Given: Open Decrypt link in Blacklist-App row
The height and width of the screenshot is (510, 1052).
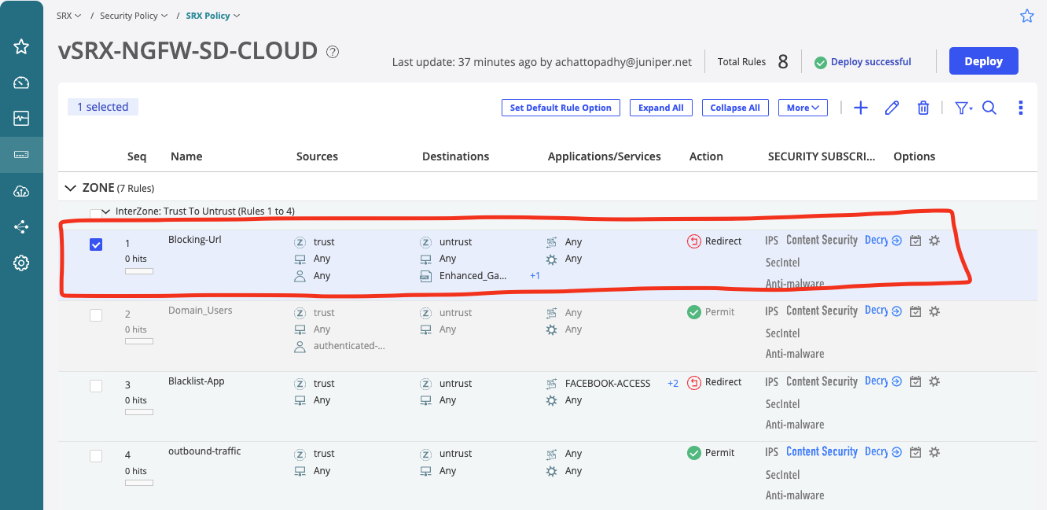Looking at the screenshot, I should [x=876, y=381].
